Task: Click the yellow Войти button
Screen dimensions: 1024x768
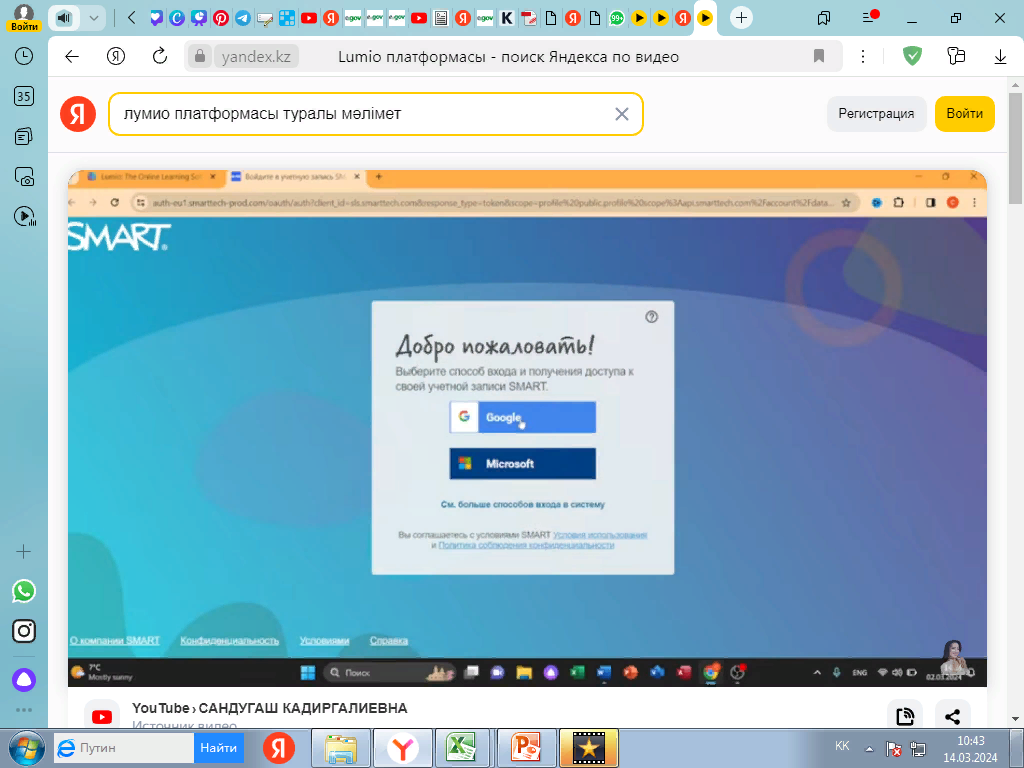Action: (965, 114)
